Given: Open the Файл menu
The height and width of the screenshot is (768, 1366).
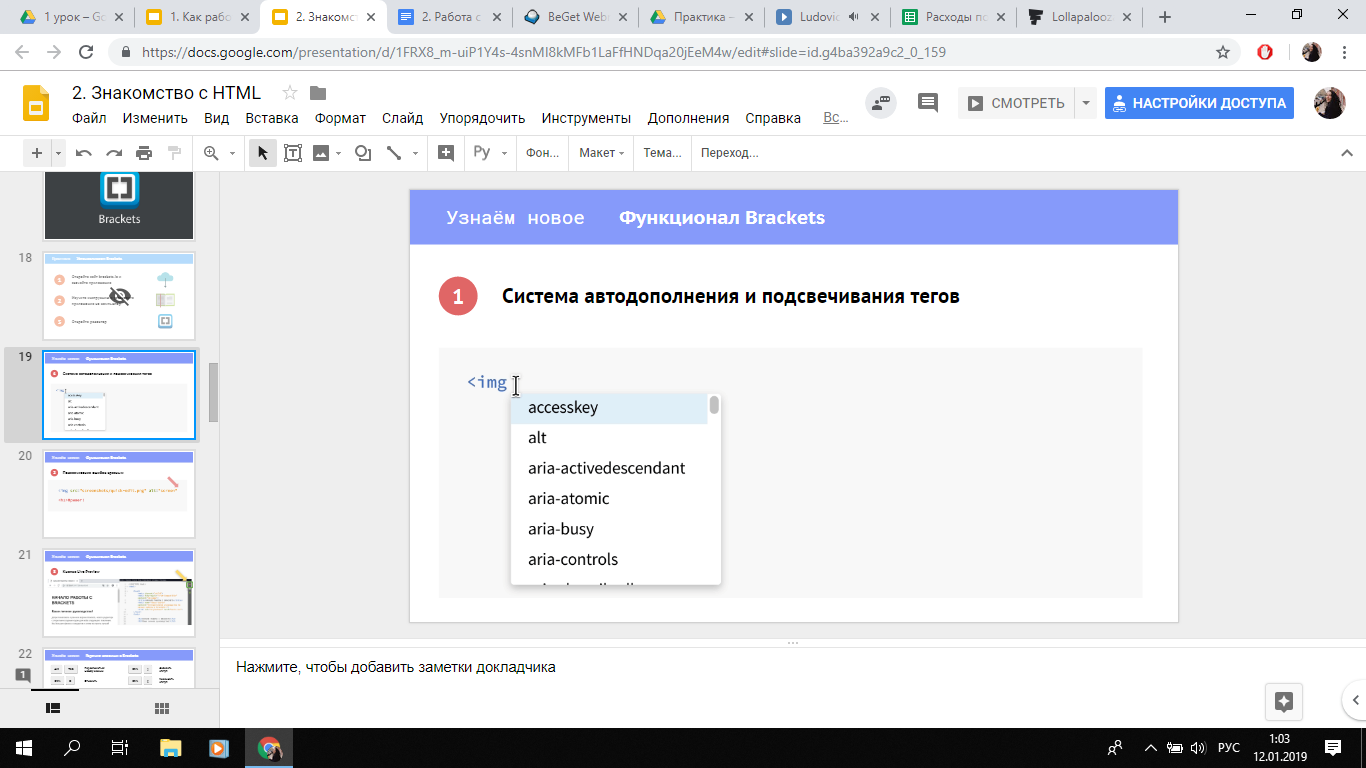Looking at the screenshot, I should 89,118.
